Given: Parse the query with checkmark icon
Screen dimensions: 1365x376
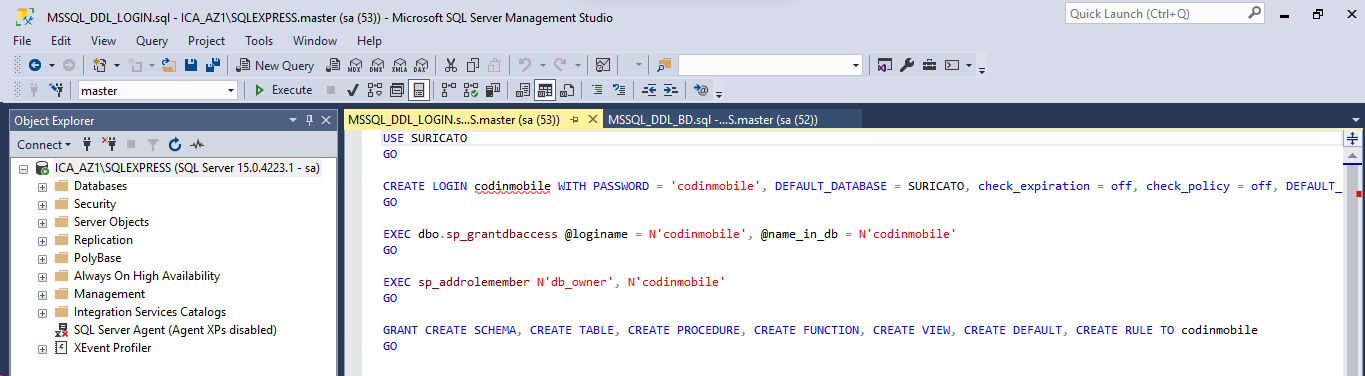Looking at the screenshot, I should point(352,90).
